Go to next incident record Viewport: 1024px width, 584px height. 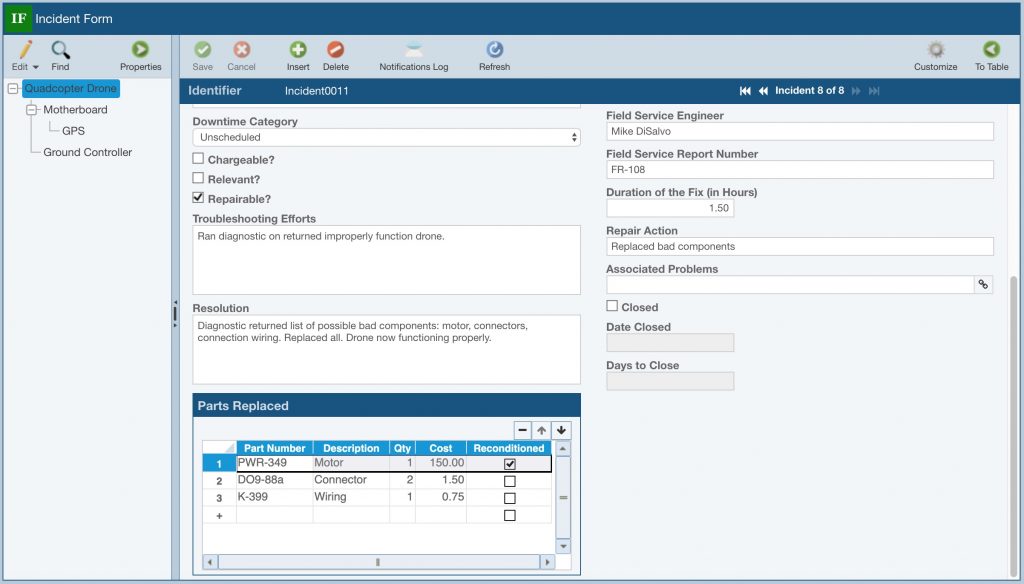coord(856,91)
